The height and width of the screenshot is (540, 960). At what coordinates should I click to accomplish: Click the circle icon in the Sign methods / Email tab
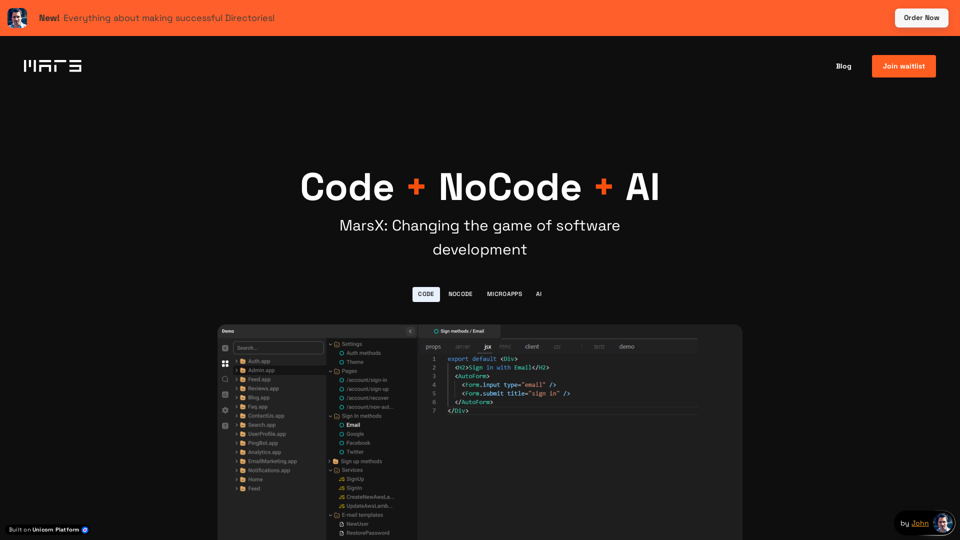point(436,331)
